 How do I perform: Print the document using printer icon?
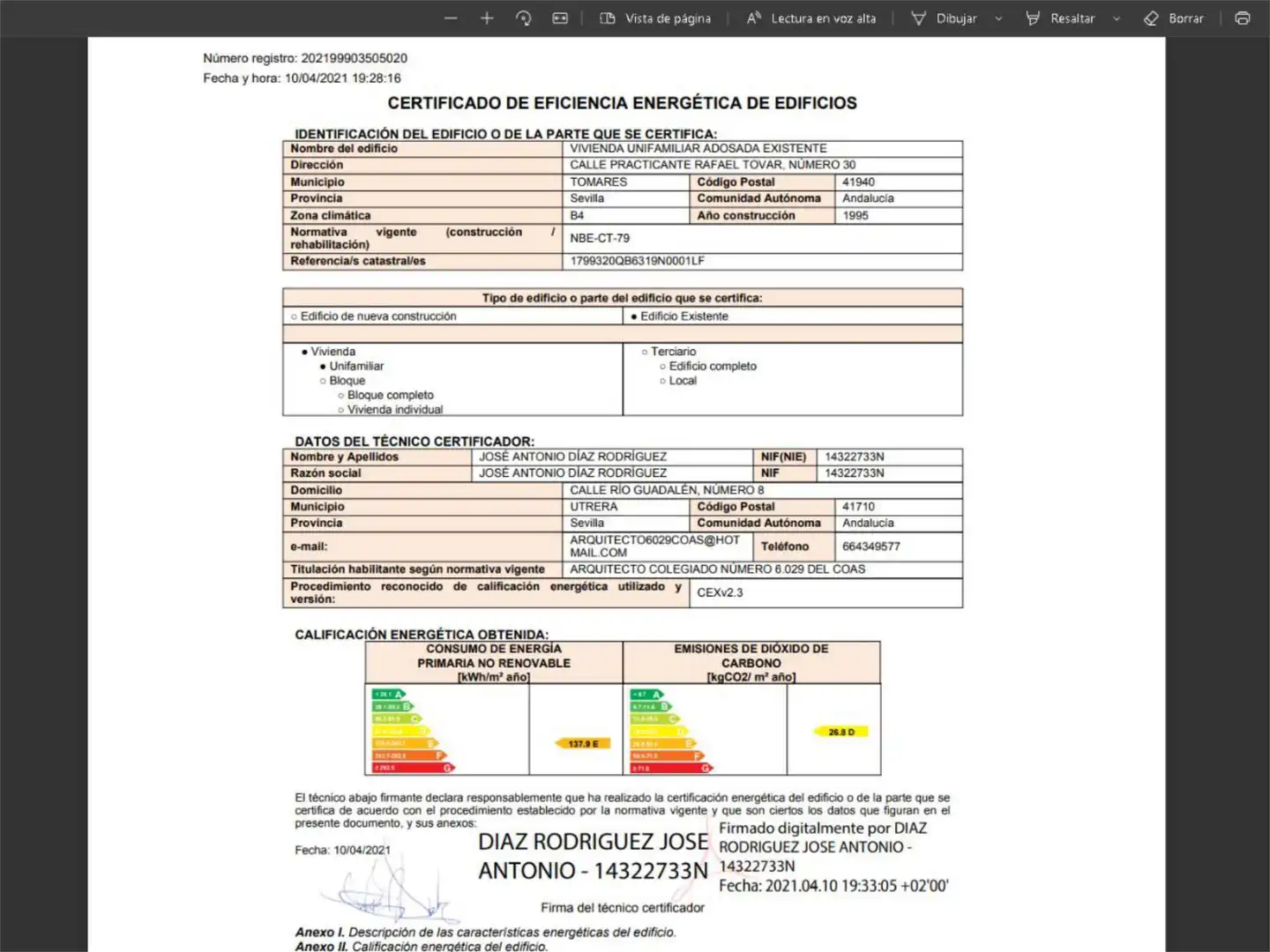pos(1243,18)
